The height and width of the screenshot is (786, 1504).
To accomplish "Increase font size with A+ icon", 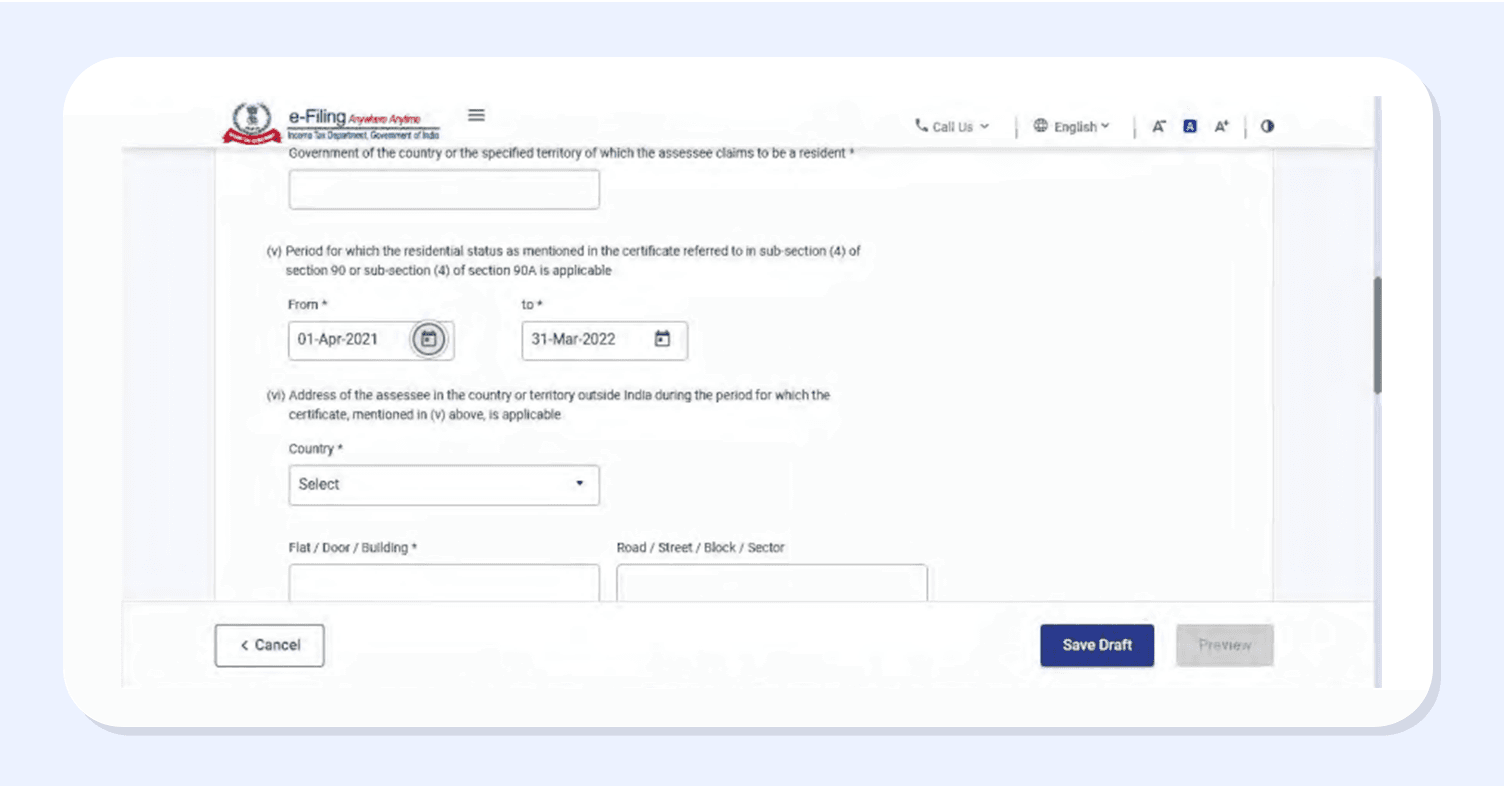I will (1221, 127).
